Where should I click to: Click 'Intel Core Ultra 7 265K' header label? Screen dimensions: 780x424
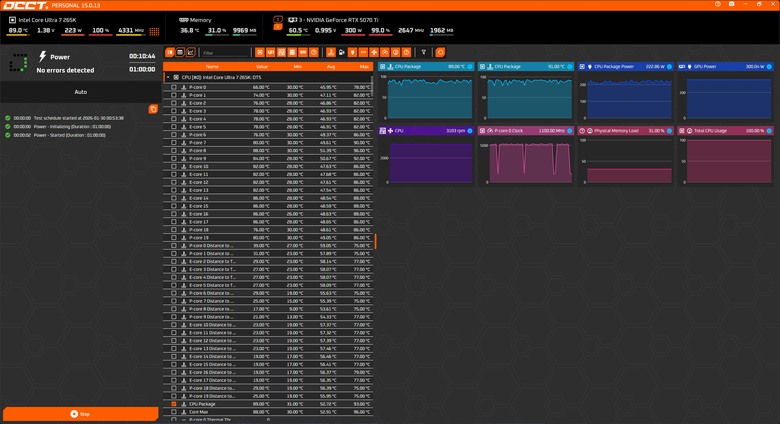(47, 20)
